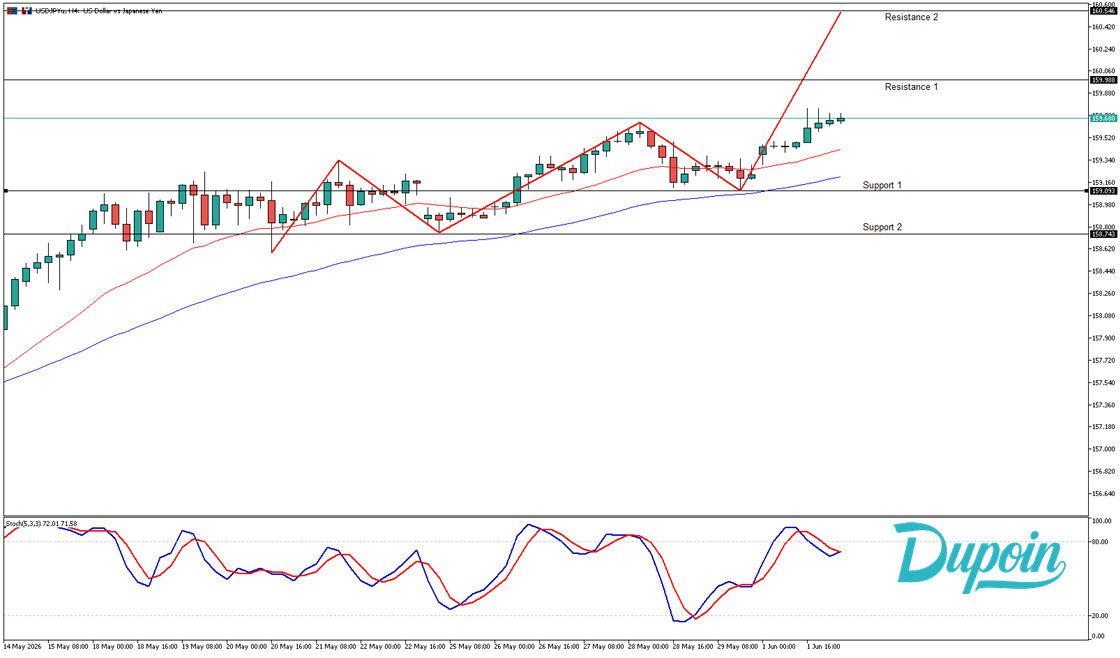Image resolution: width=1120 pixels, height=658 pixels.
Task: Select the Resistance 1 horizontal line
Action: pyautogui.click(x=546, y=80)
